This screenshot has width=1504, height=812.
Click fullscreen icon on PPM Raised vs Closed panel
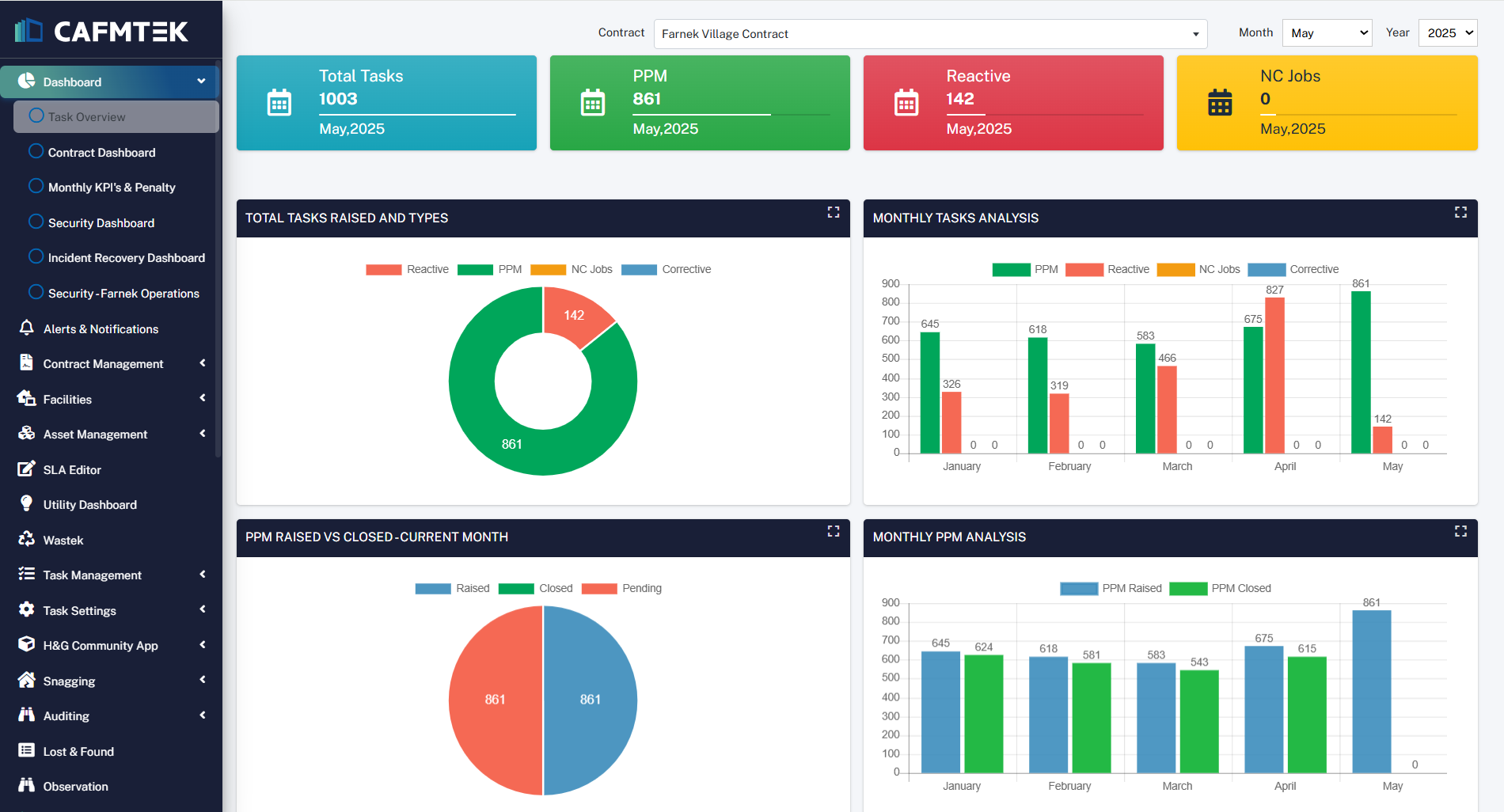point(834,531)
